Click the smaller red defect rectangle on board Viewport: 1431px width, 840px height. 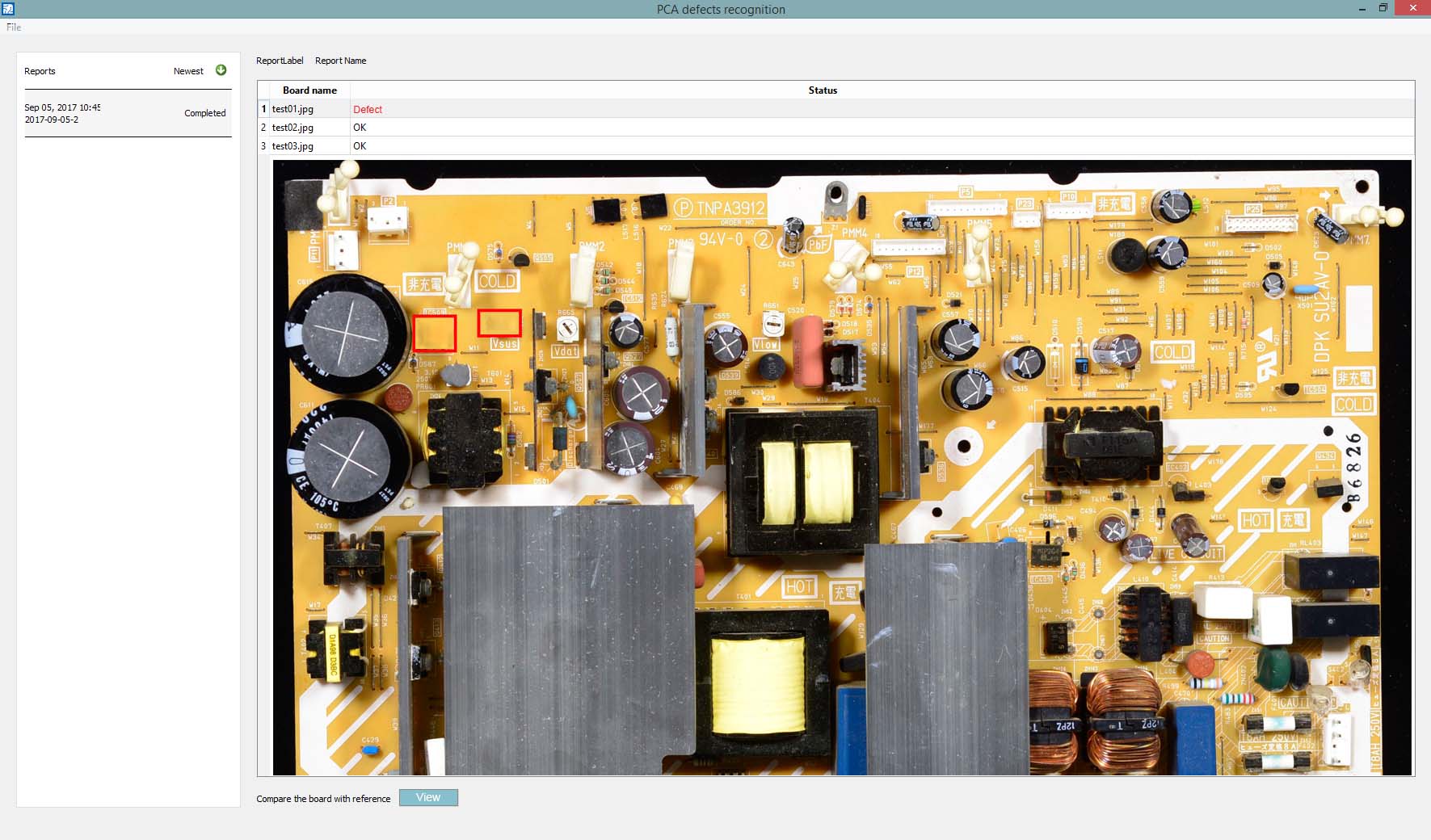(x=499, y=323)
